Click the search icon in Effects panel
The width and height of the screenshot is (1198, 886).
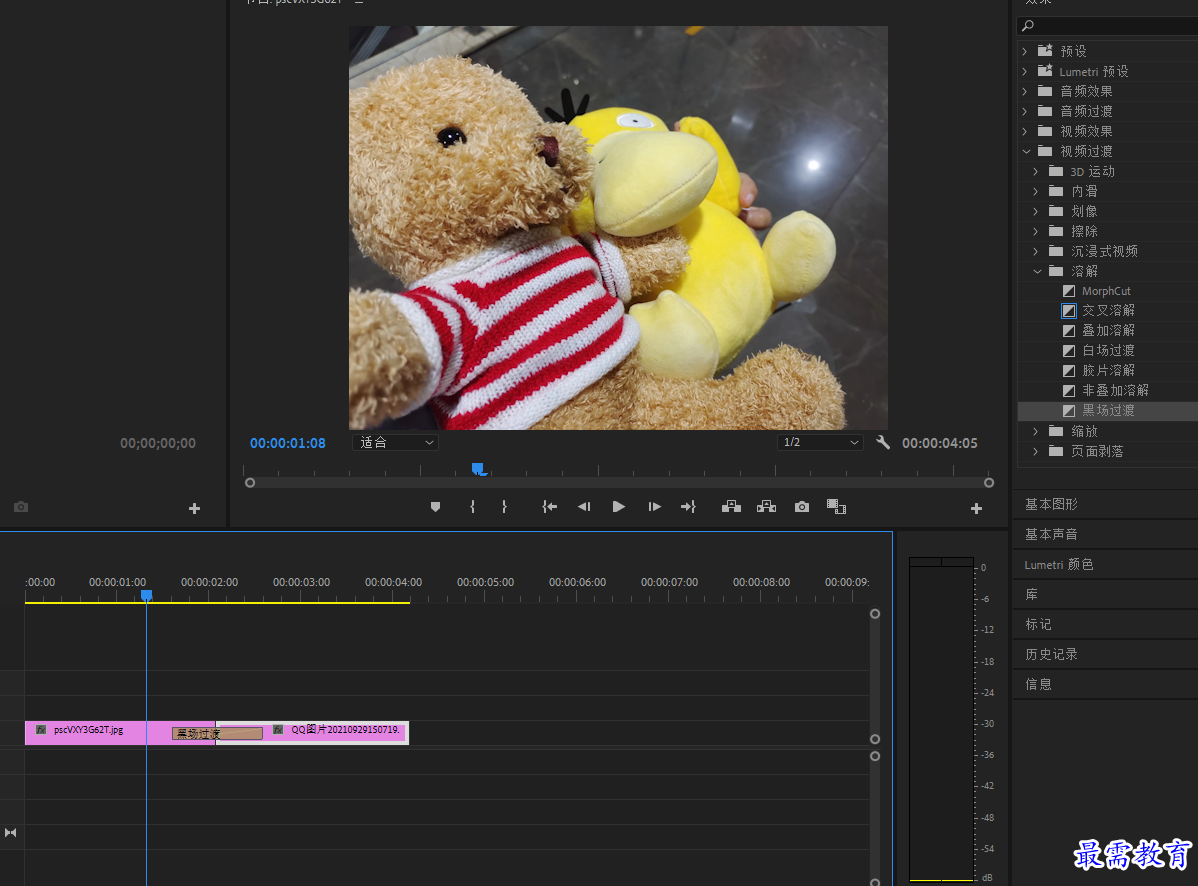1028,26
